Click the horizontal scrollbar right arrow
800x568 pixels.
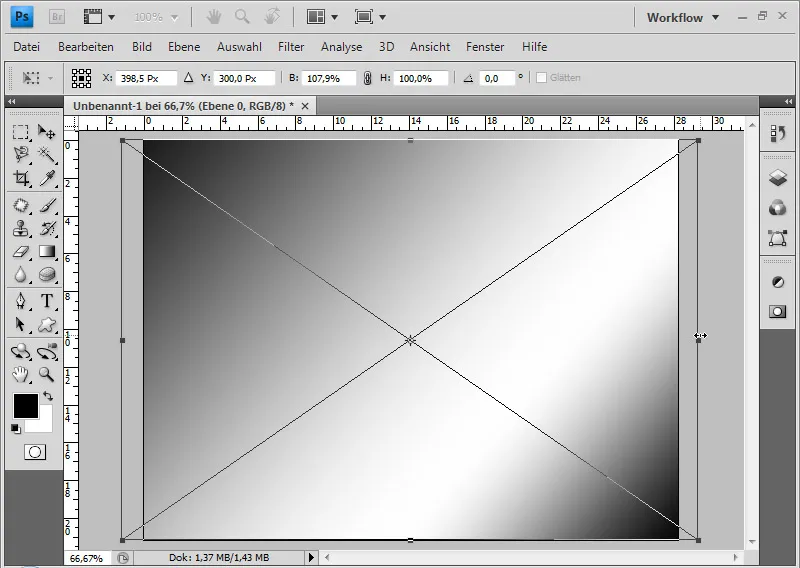coord(735,557)
